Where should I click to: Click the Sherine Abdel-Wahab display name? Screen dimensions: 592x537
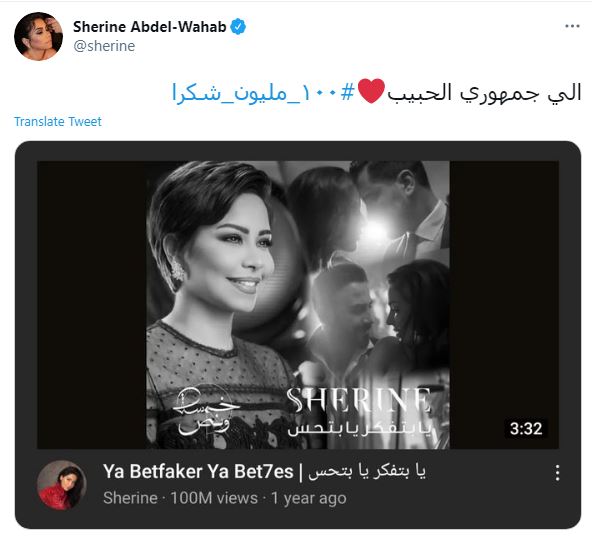[150, 26]
